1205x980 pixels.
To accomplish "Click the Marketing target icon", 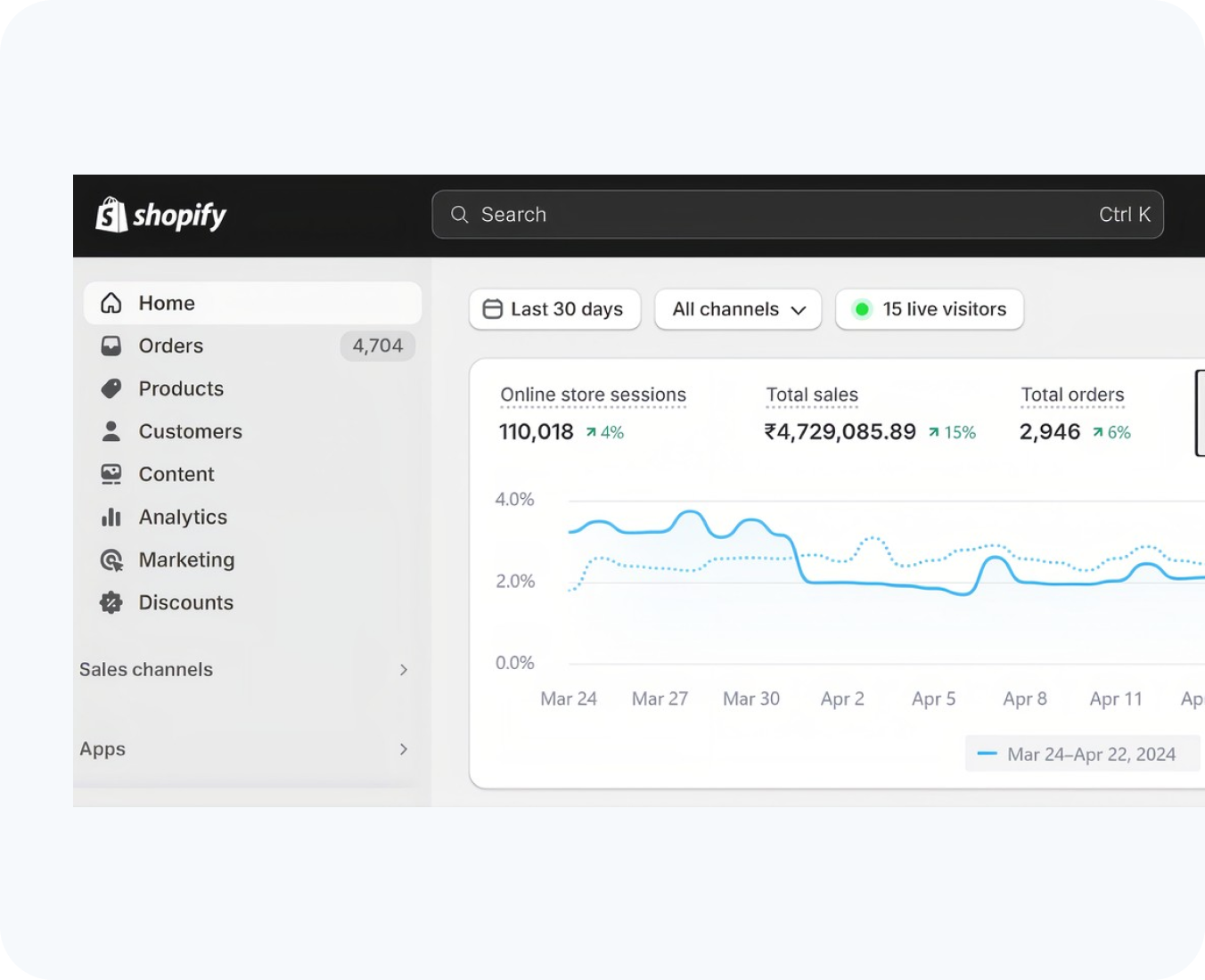I will coord(111,559).
